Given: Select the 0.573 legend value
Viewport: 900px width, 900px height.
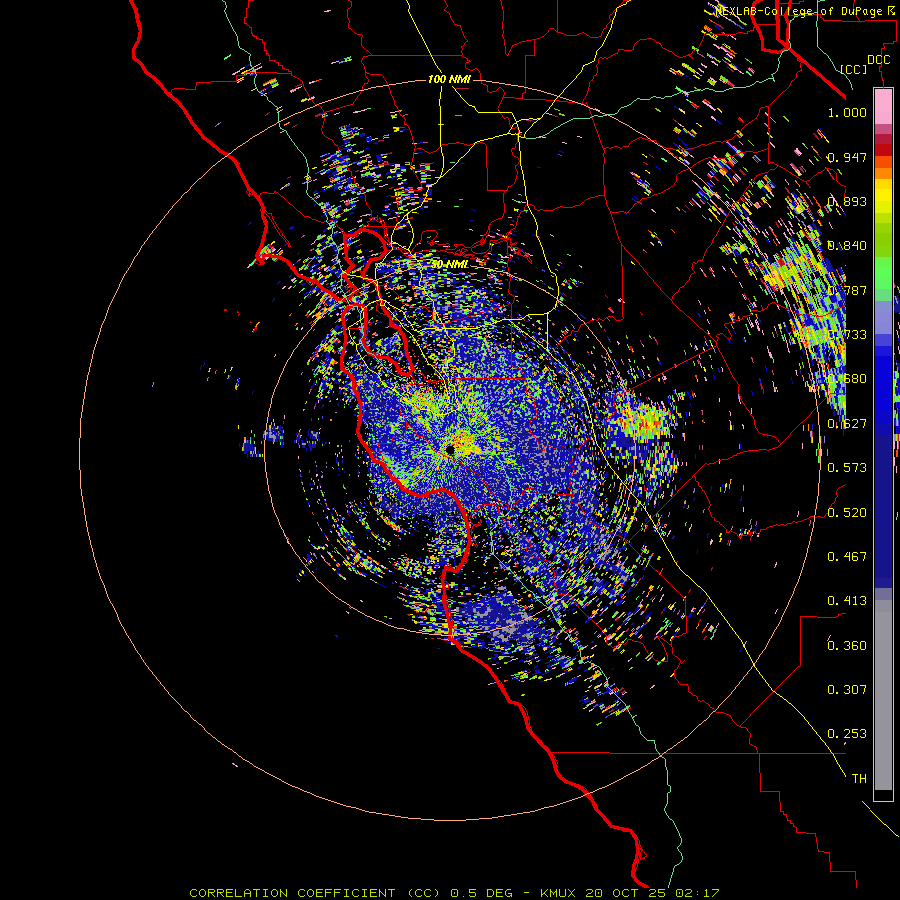Looking at the screenshot, I should (x=847, y=468).
